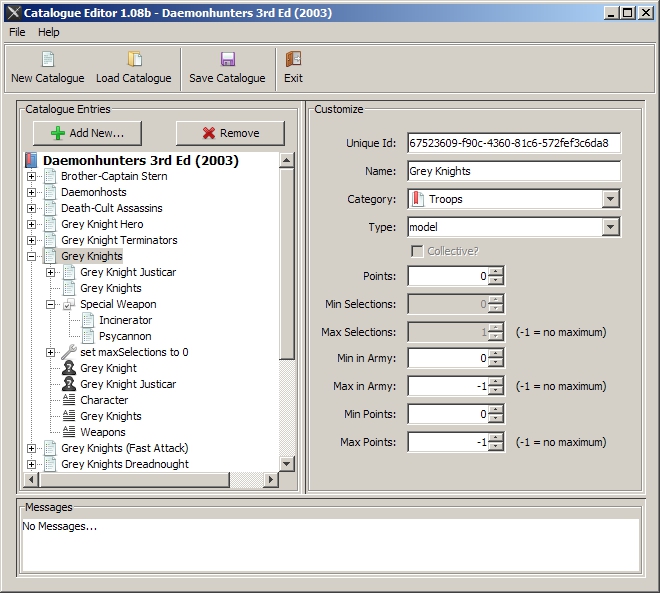Click the rule text icon beside Weapons
The image size is (660, 593).
click(69, 432)
